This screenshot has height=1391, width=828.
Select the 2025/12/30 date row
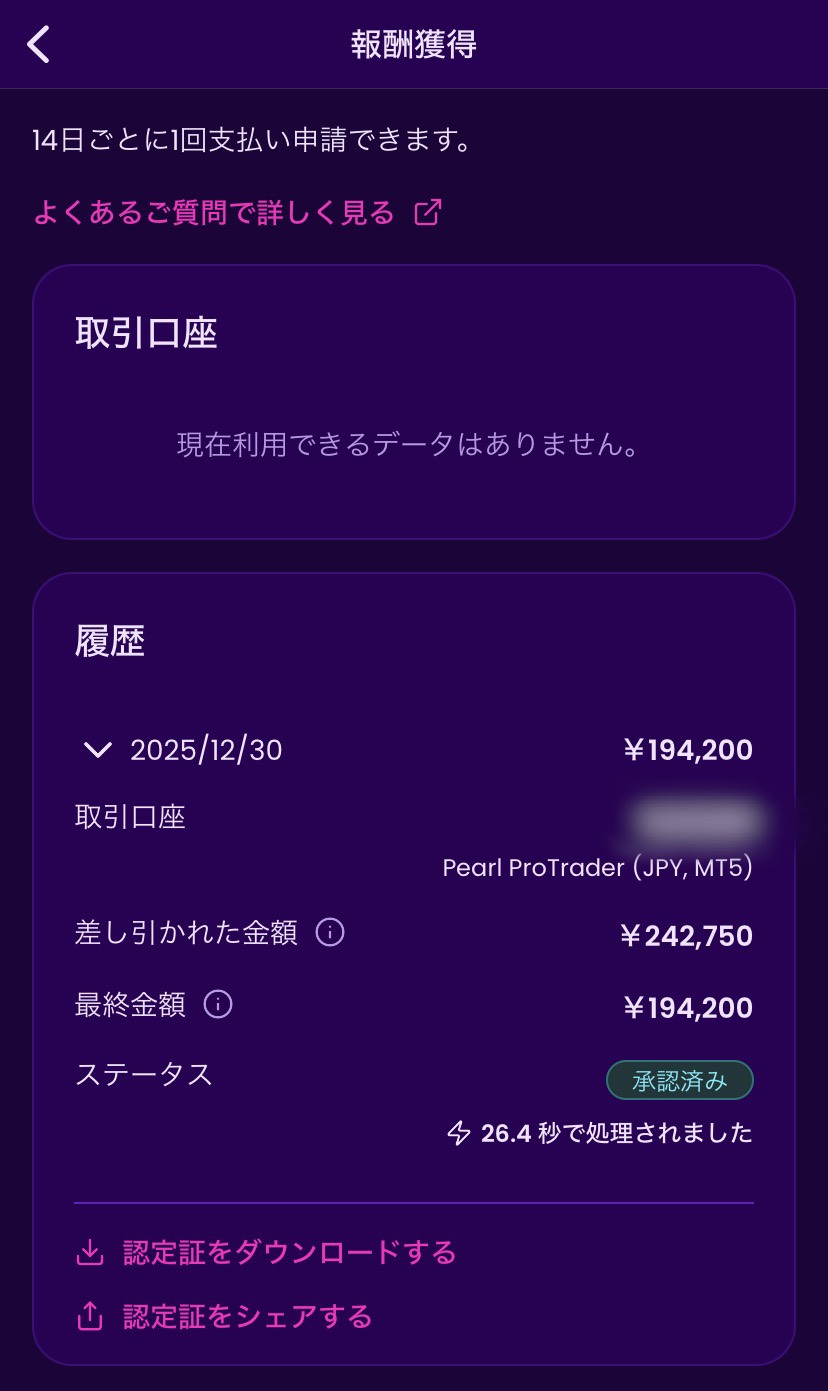[x=206, y=750]
